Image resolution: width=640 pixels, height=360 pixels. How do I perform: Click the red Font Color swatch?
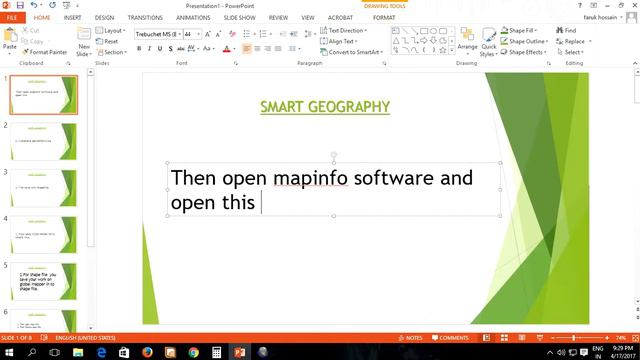coord(227,49)
